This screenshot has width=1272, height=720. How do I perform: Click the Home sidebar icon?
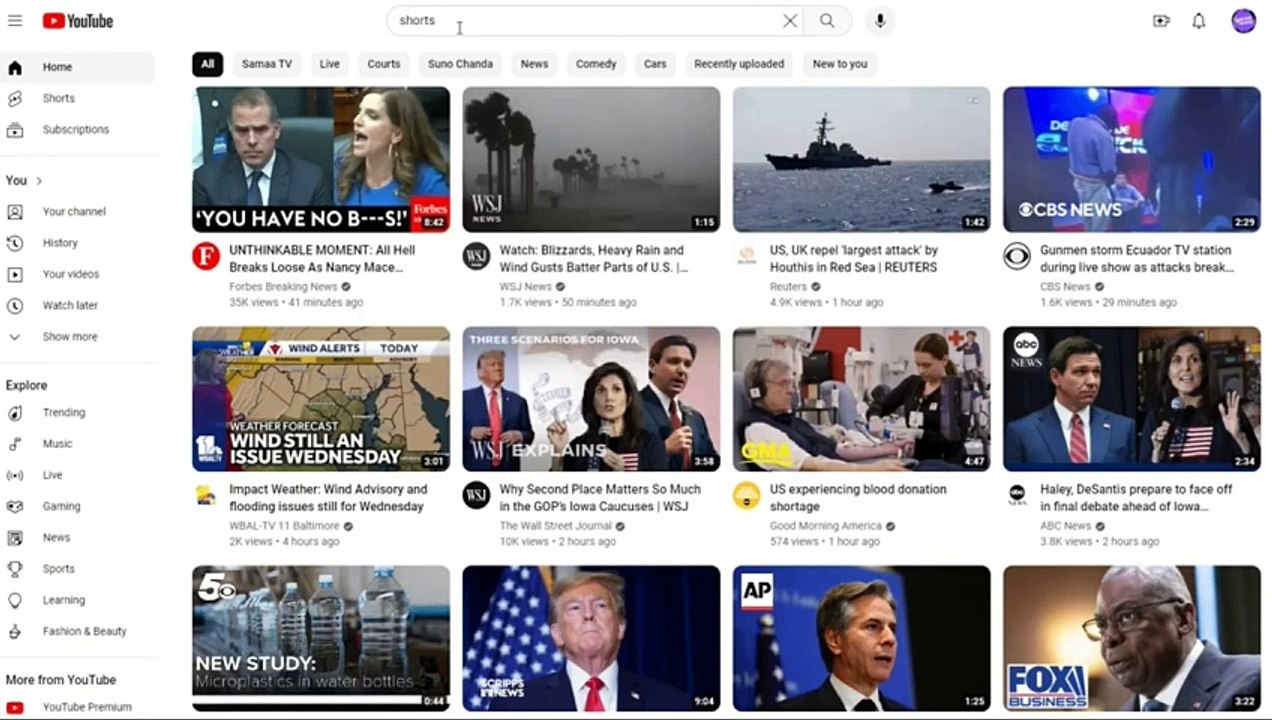15,67
